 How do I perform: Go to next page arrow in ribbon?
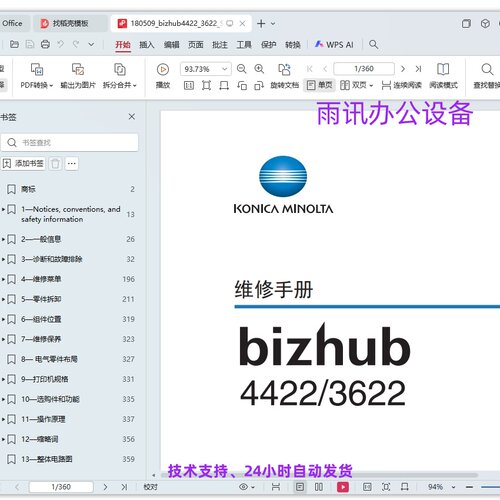click(x=403, y=69)
